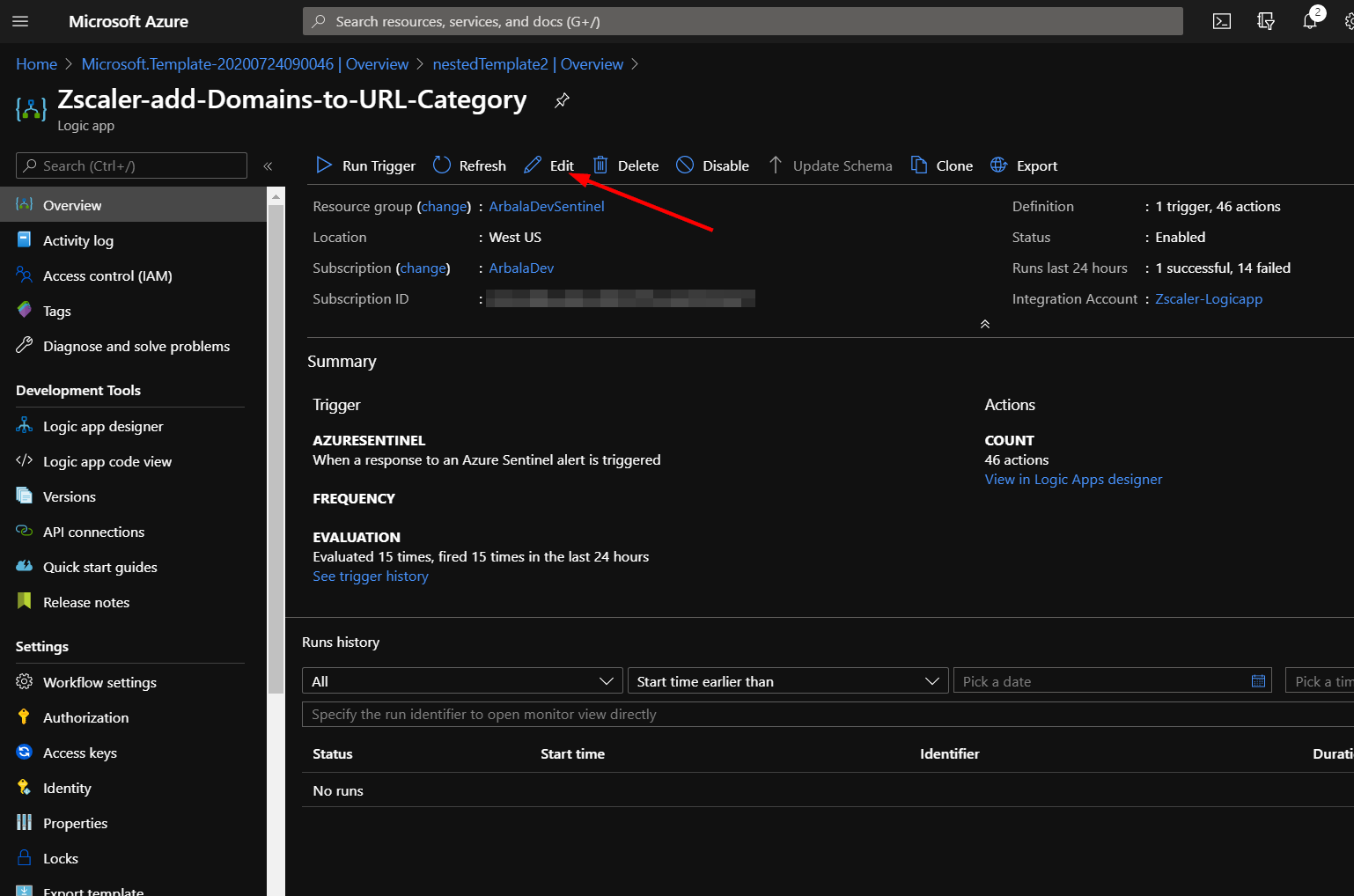Click the Diagnose and solve problems wrench icon

click(x=24, y=345)
